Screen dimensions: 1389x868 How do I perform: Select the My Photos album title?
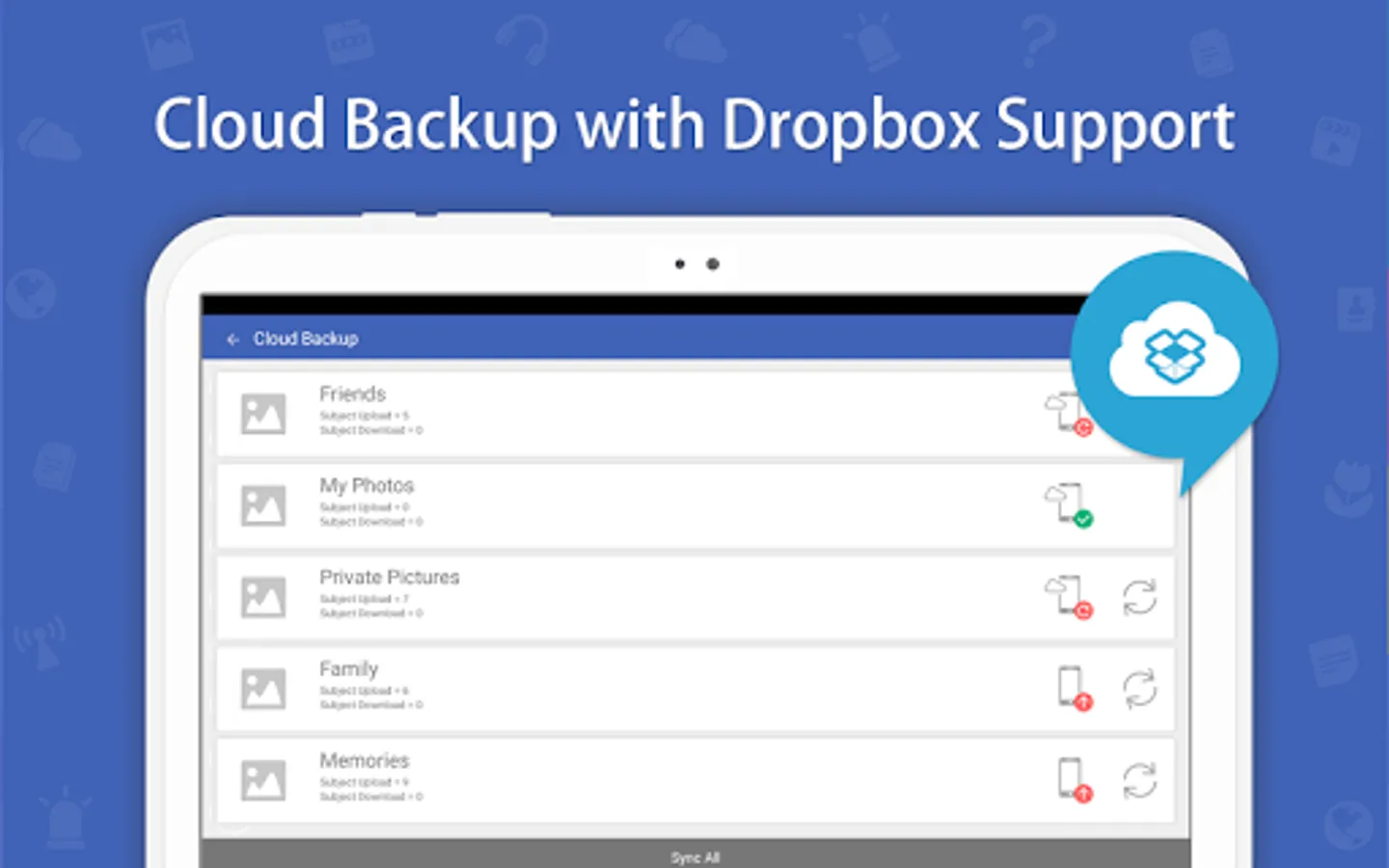367,485
